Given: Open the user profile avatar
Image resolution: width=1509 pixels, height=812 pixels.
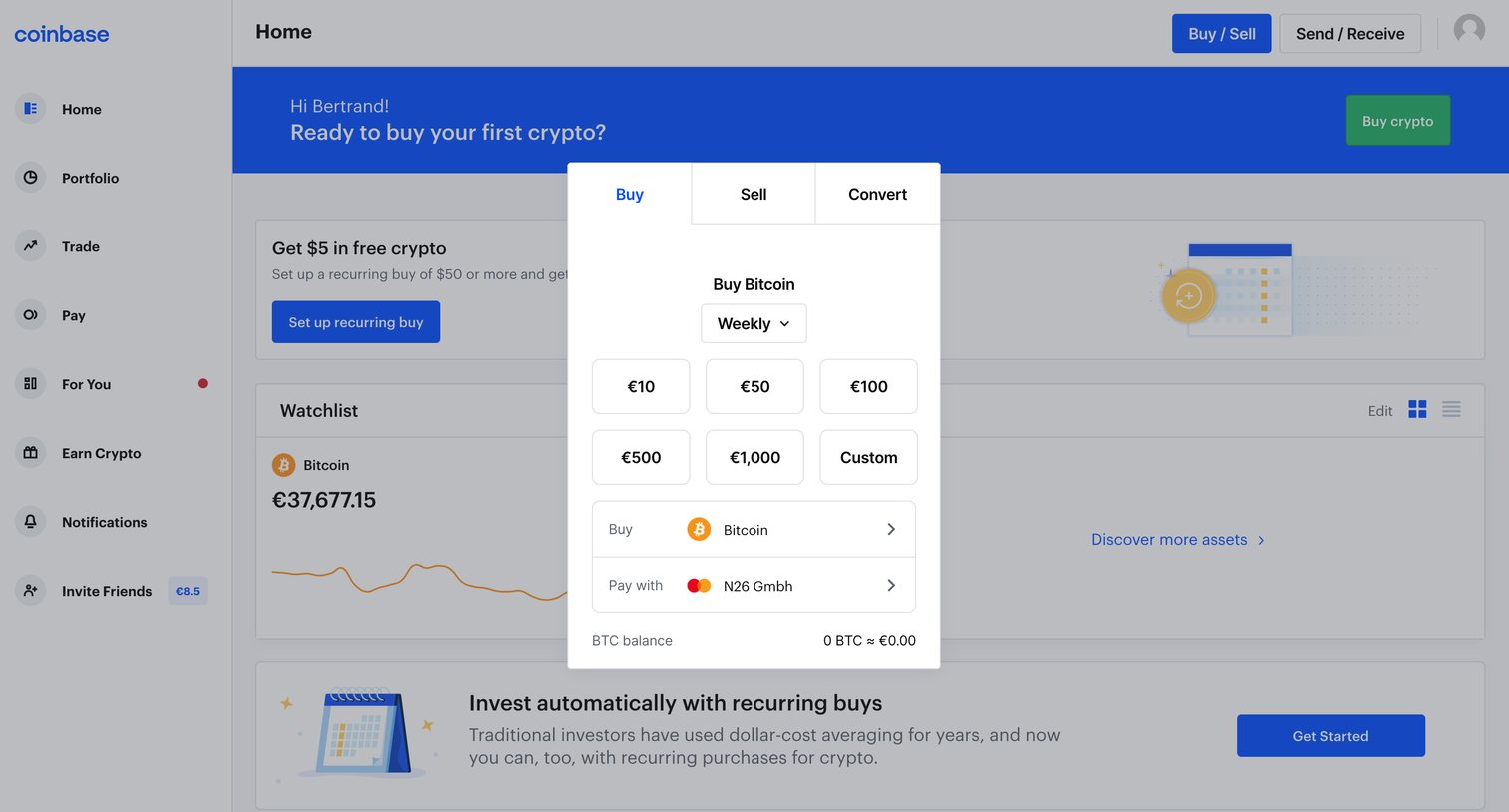Looking at the screenshot, I should coord(1469,30).
